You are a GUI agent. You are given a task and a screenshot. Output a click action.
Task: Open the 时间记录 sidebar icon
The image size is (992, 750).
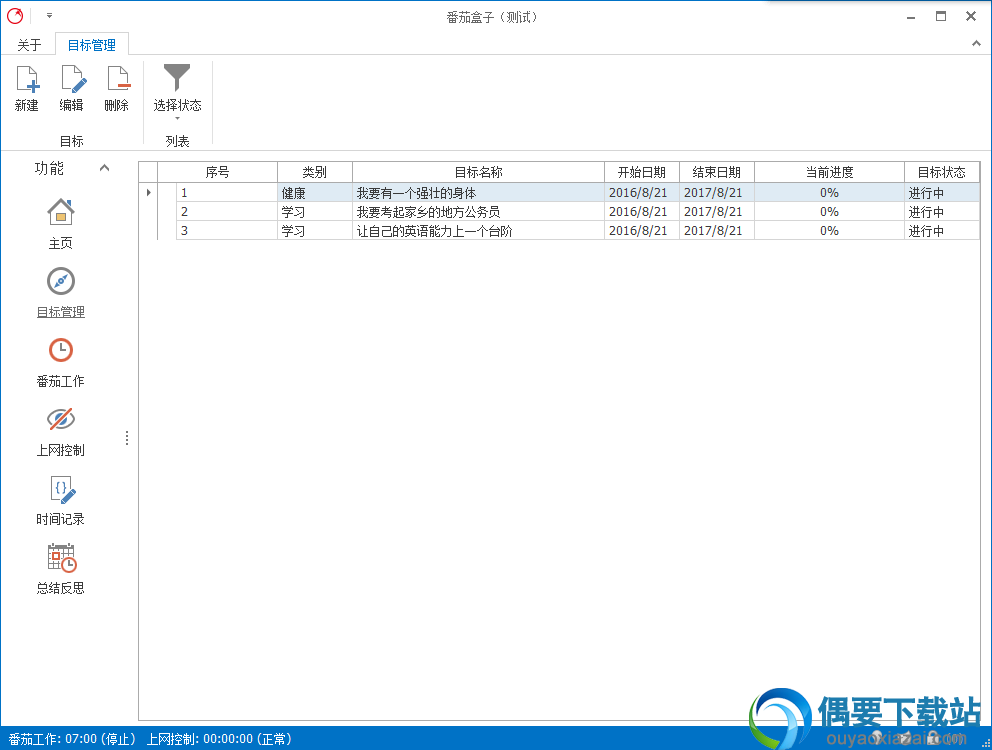point(61,489)
